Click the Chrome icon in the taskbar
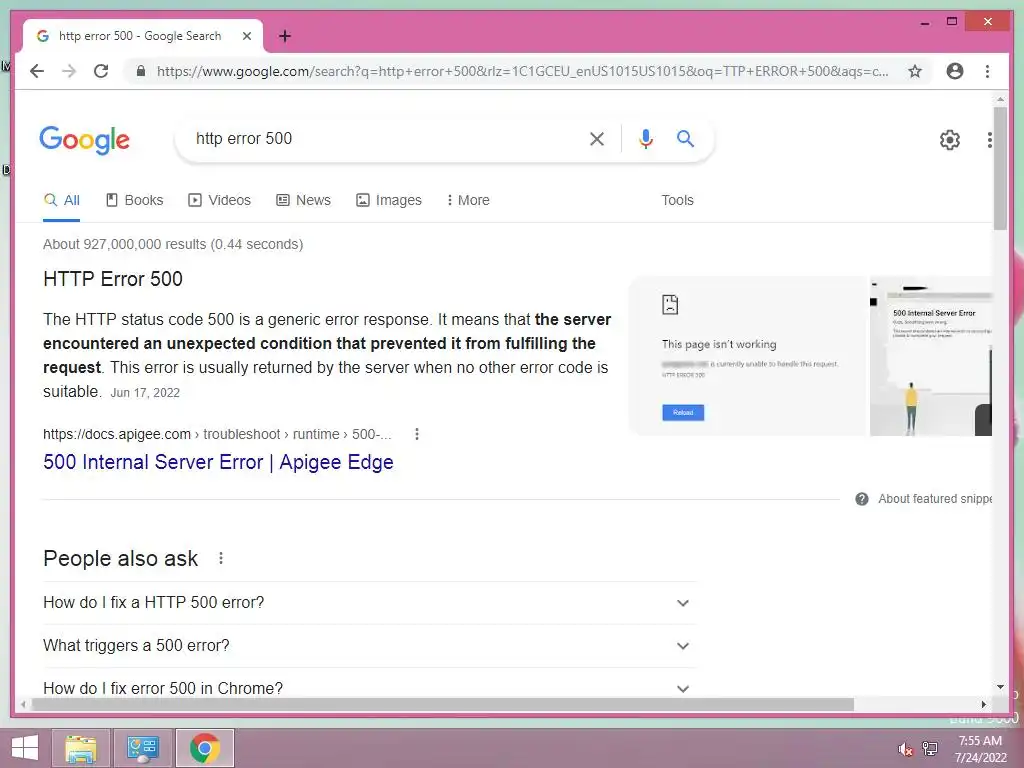The image size is (1024, 768). [x=204, y=748]
